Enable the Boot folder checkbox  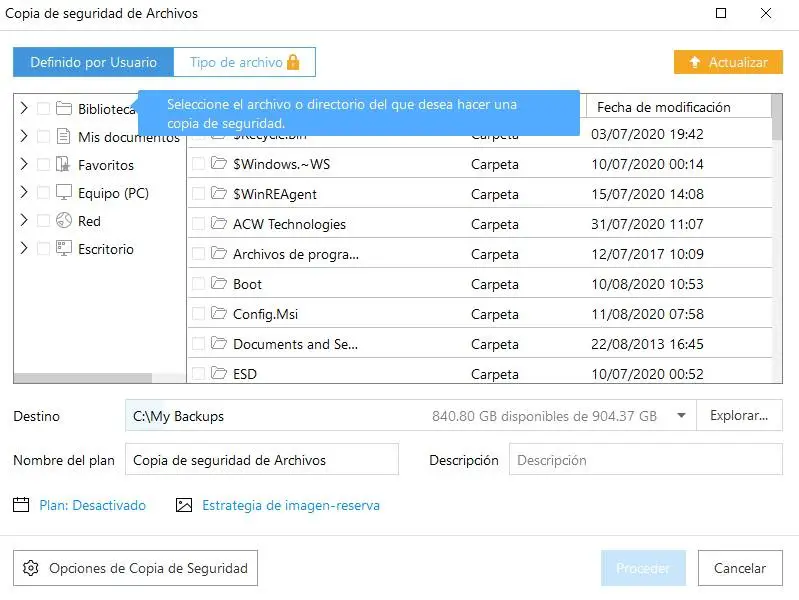point(198,284)
